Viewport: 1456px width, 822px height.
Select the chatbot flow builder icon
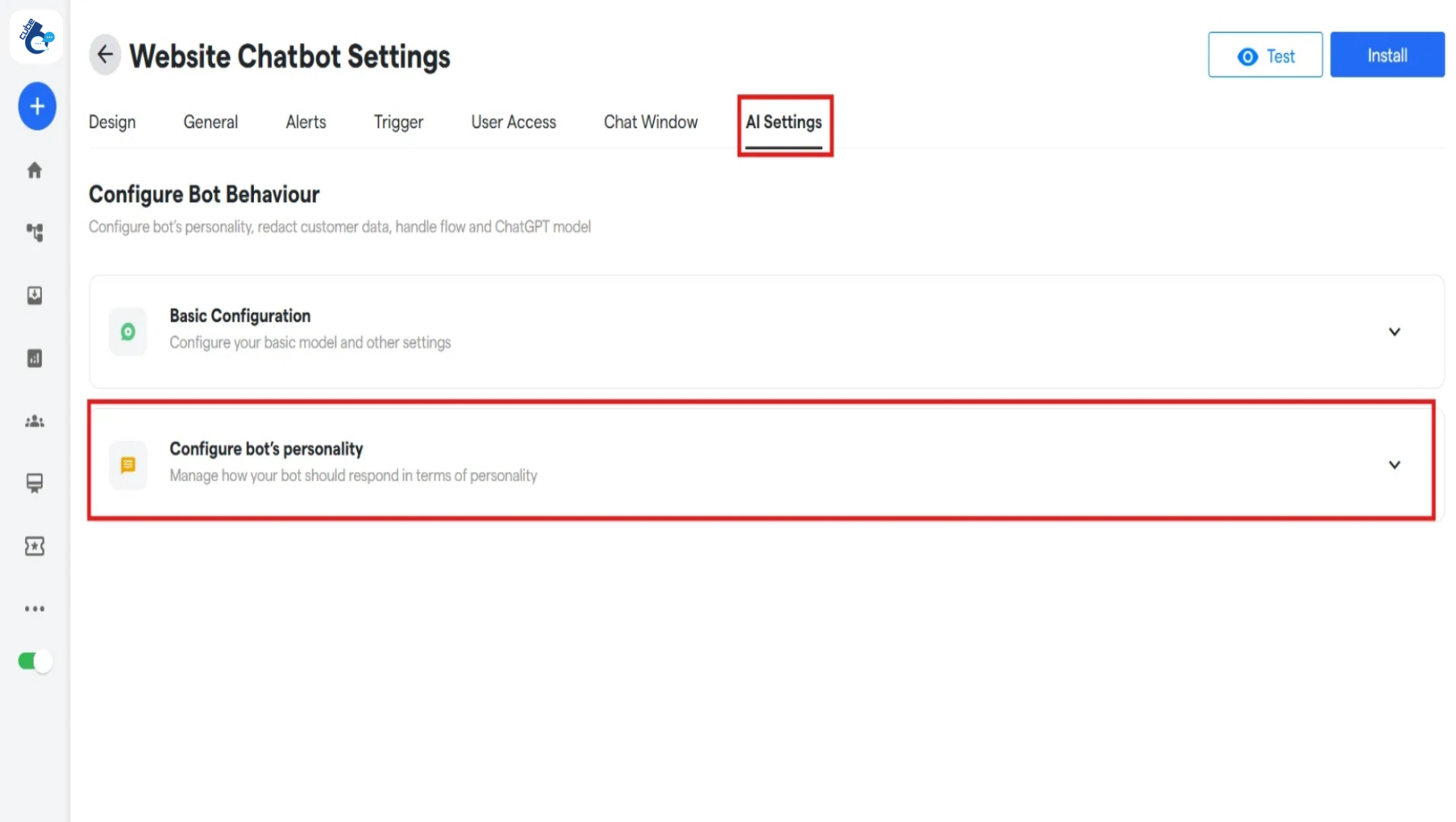pos(35,233)
